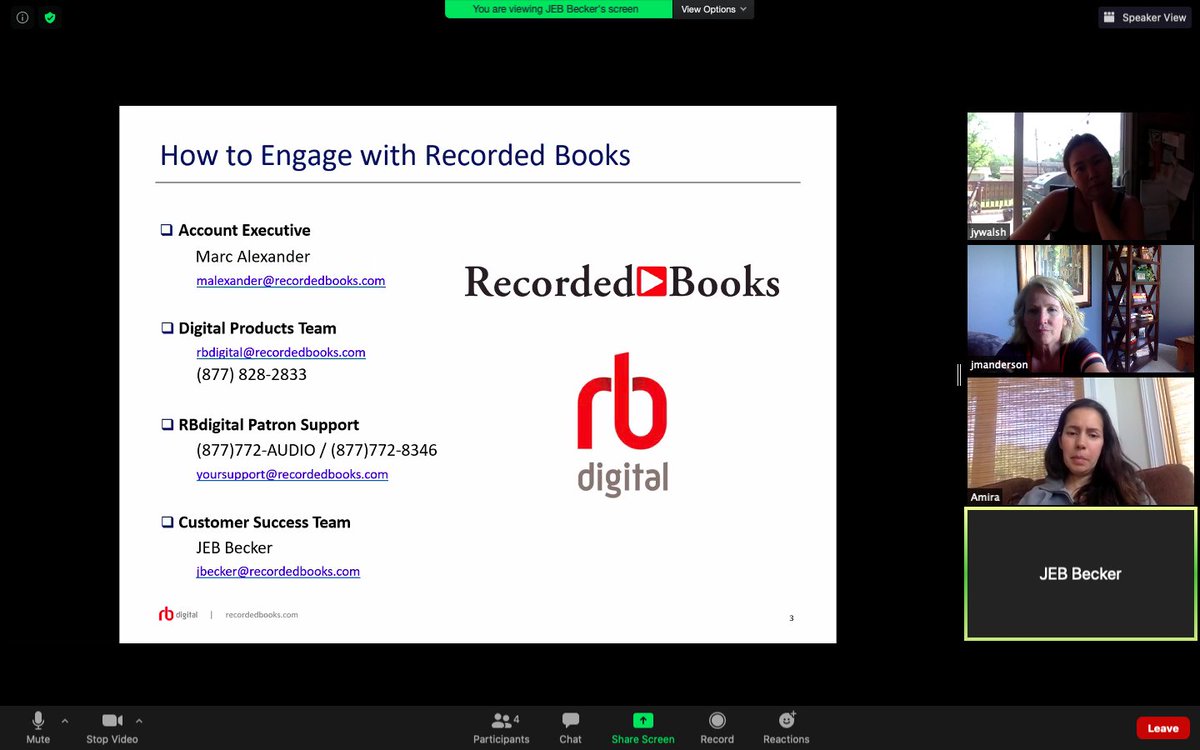
Task: Click the 'Digital Products Team' heading
Action: (257, 328)
